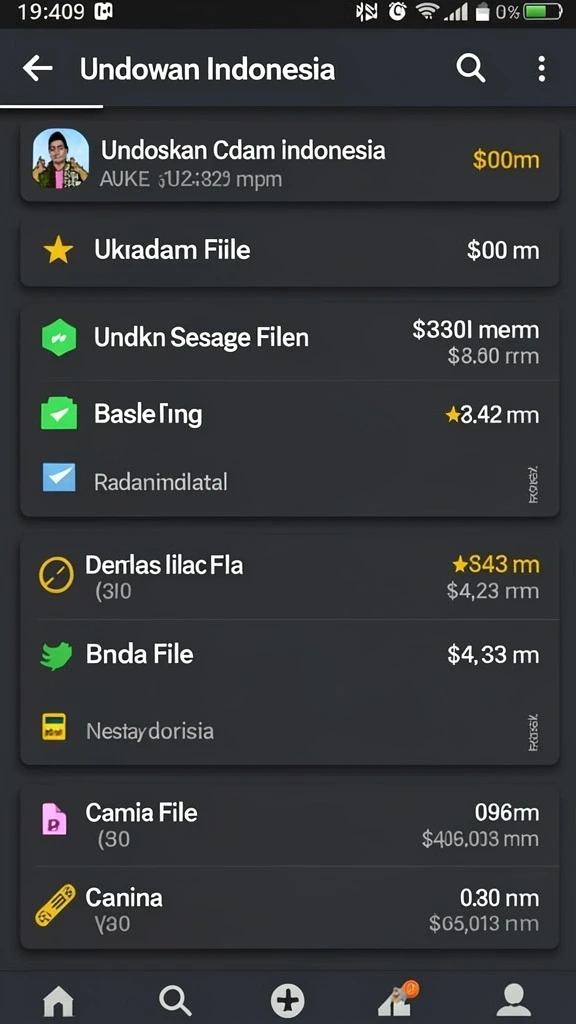Viewport: 576px width, 1024px height.
Task: Tap the plus add button
Action: click(x=288, y=1000)
